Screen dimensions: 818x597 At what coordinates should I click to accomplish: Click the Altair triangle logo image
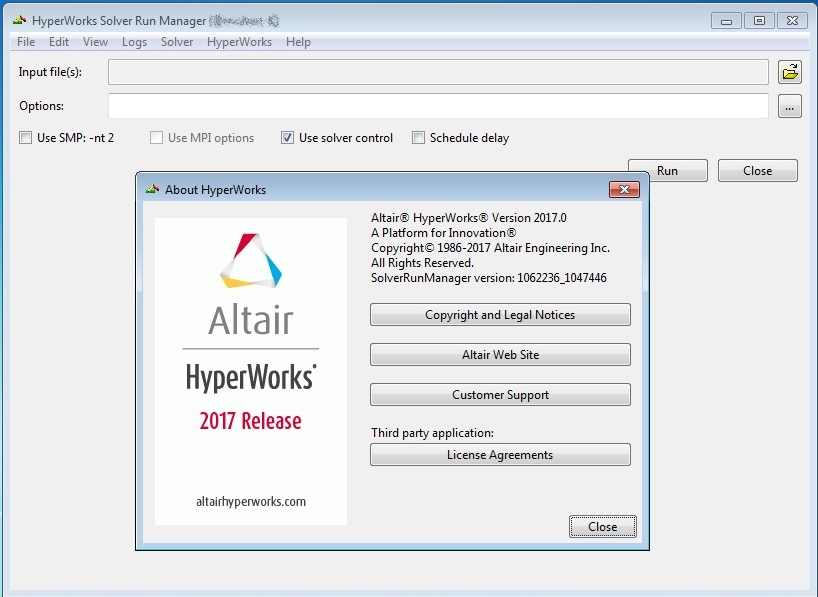(251, 260)
